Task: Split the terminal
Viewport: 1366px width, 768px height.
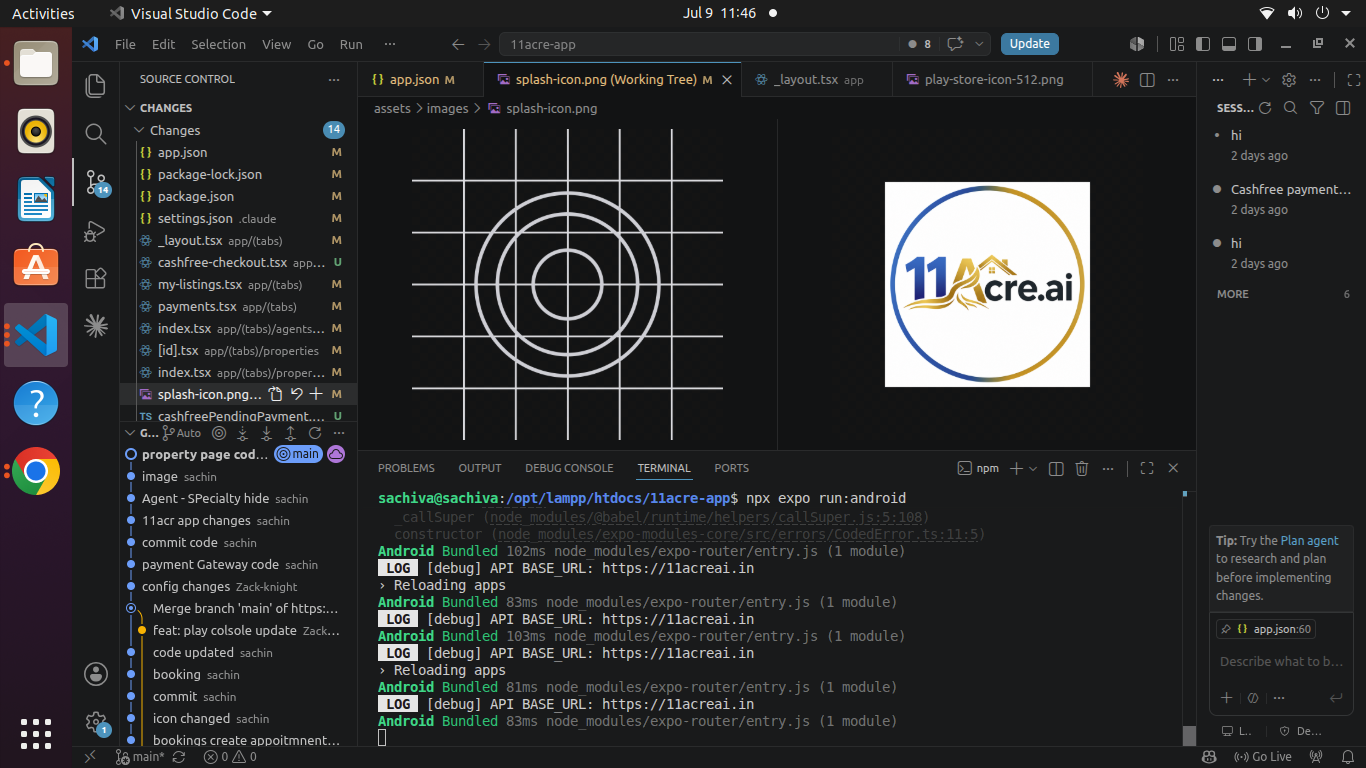Action: 1058,468
